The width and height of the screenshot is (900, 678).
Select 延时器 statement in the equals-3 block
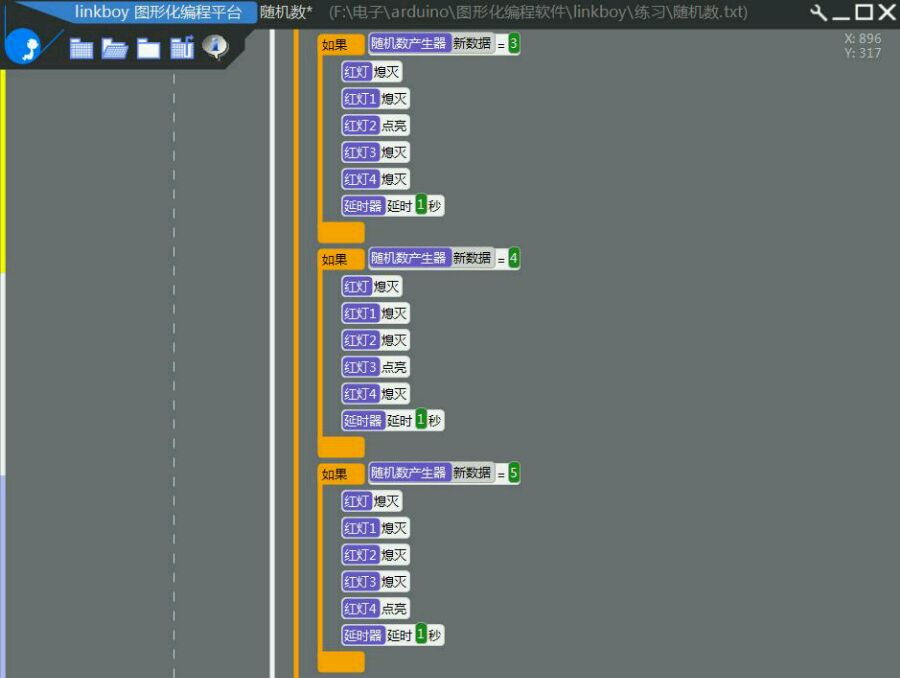[x=393, y=206]
